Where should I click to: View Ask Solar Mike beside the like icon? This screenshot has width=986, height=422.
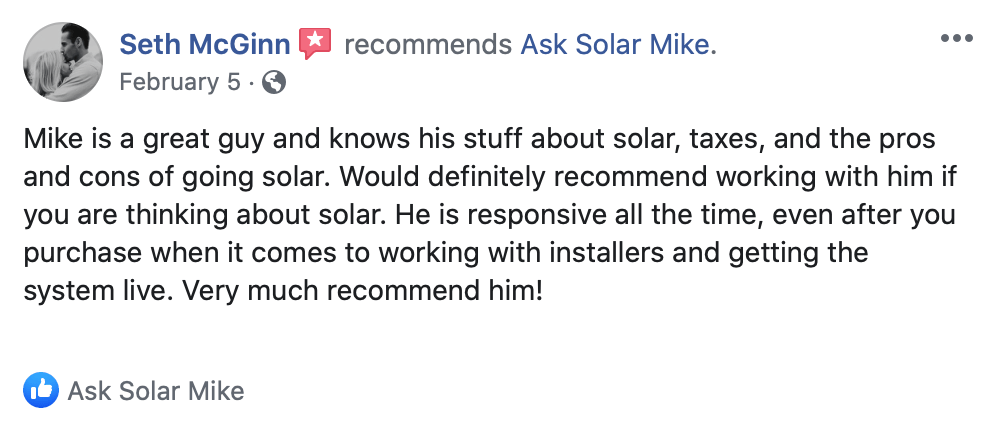coord(156,391)
